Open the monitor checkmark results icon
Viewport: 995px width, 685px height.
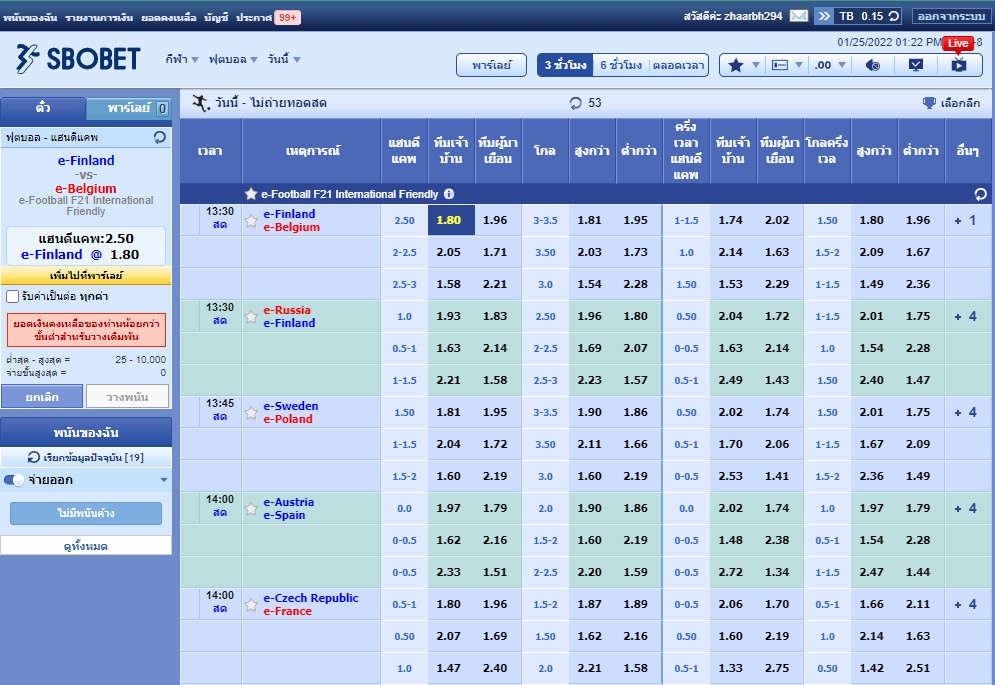click(x=915, y=65)
